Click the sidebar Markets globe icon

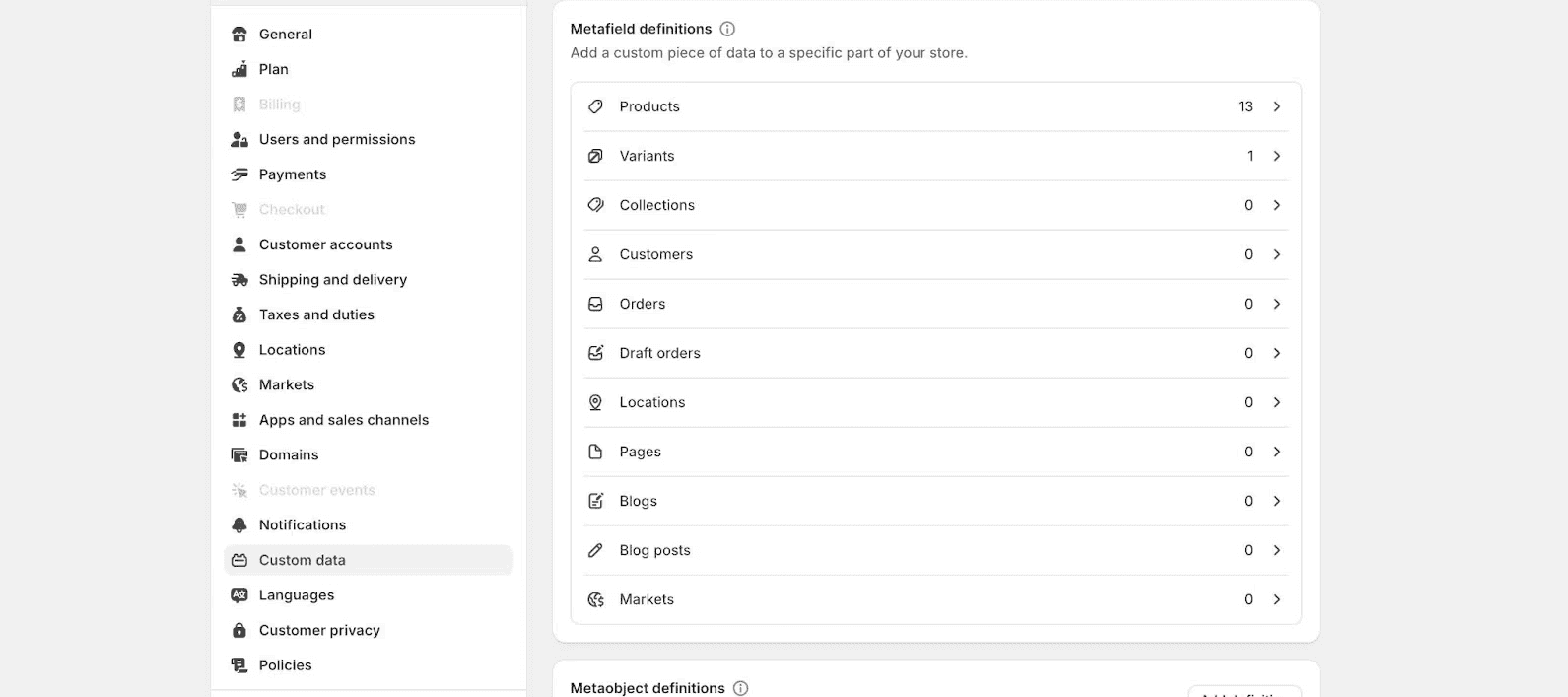(x=239, y=385)
